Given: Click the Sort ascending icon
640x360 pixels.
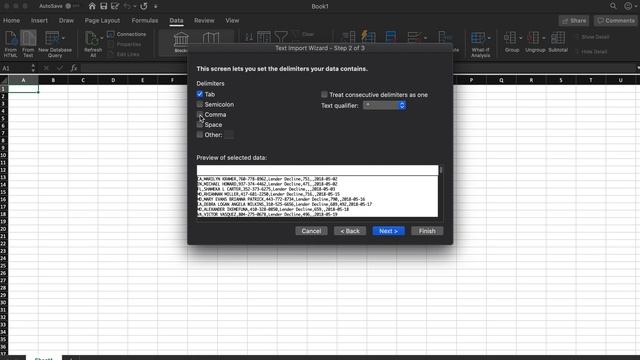Looking at the screenshot, I should [x=249, y=38].
